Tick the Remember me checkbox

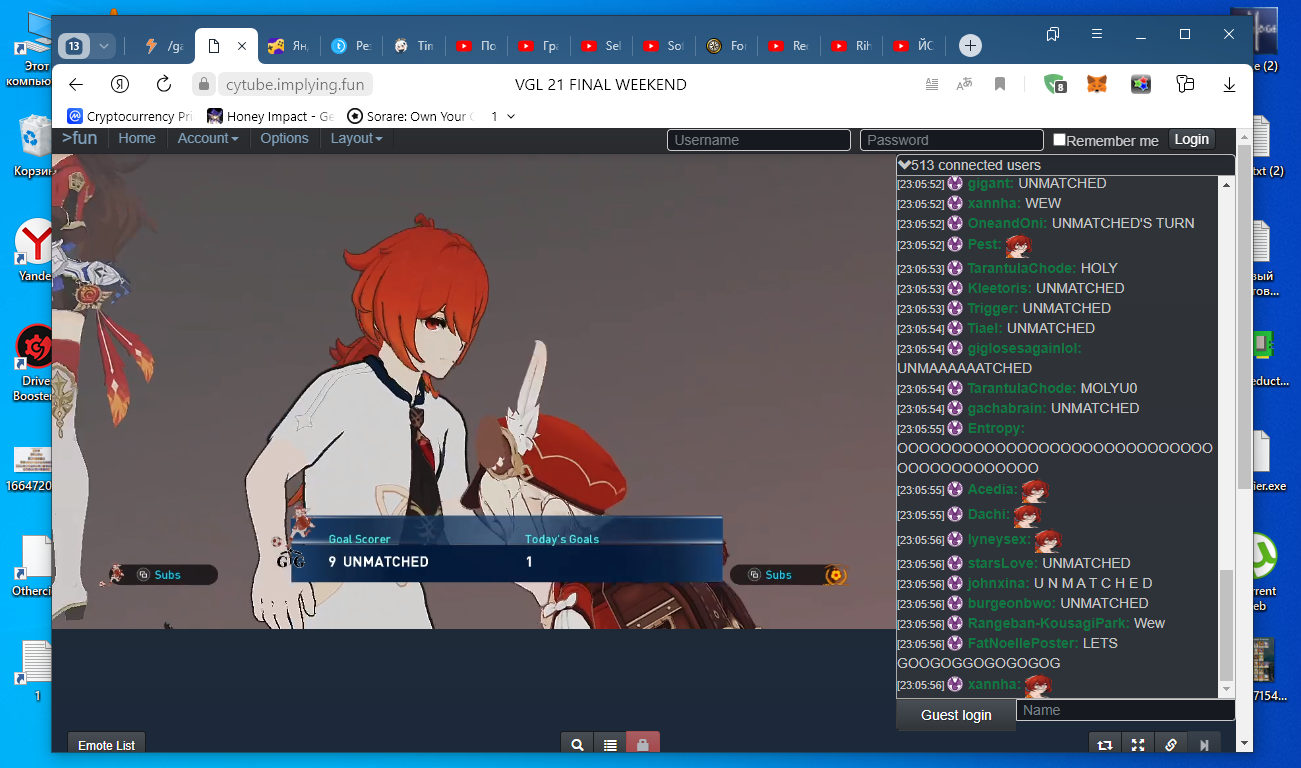(1059, 139)
